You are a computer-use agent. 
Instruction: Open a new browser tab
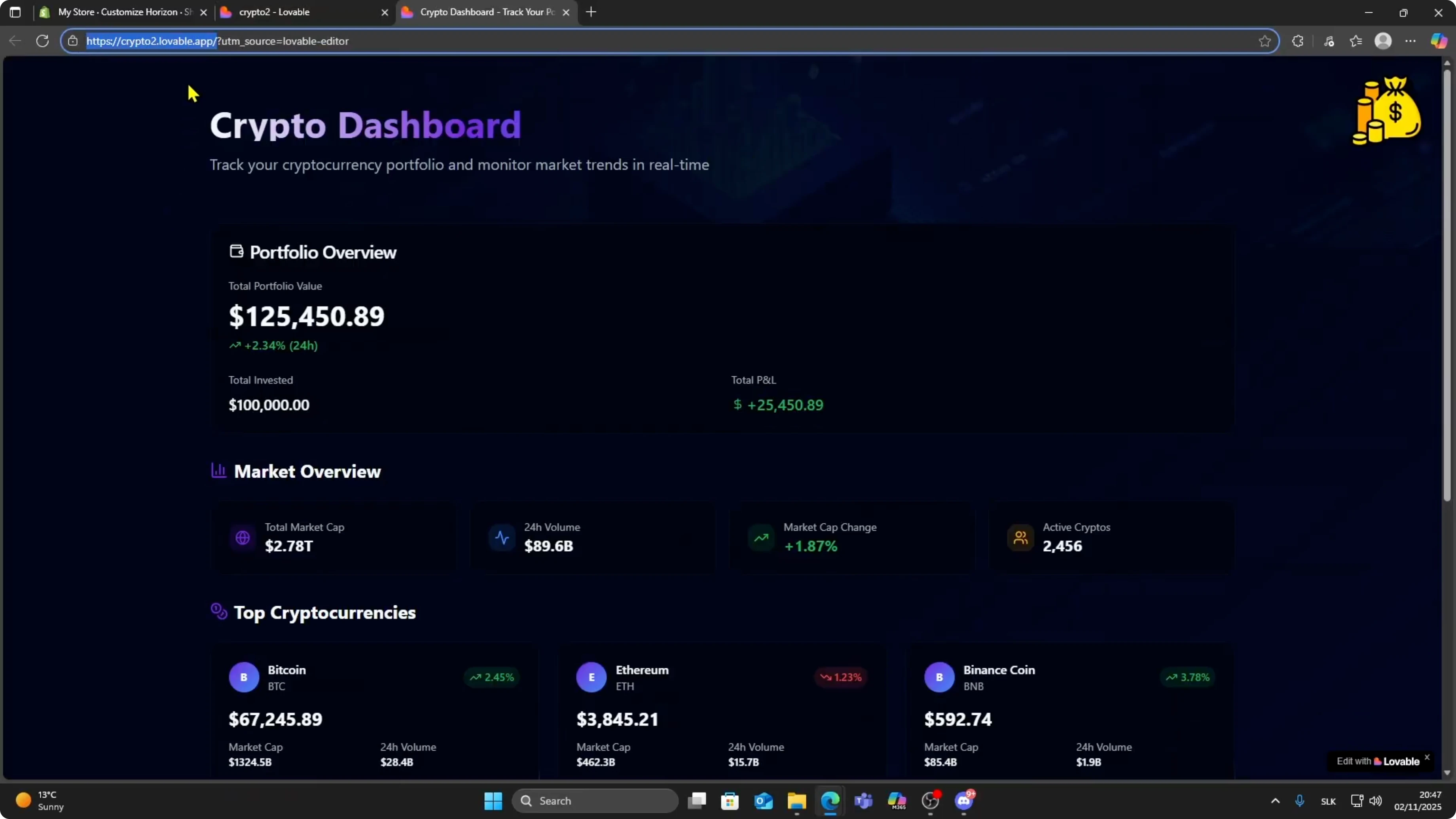click(x=591, y=12)
